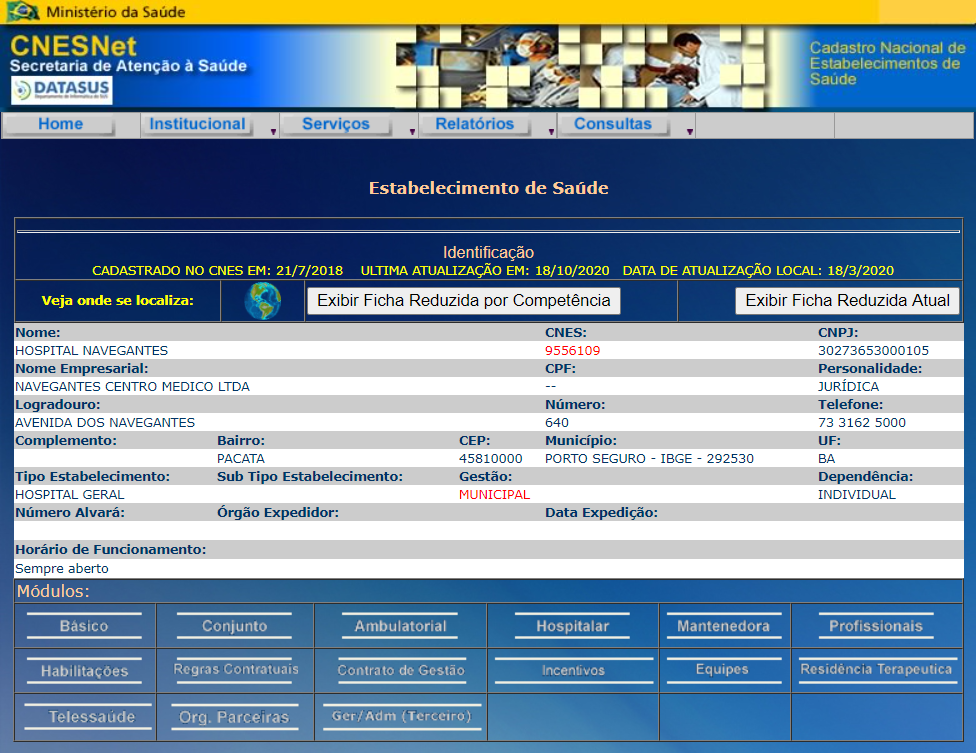Click NAVEGANTES CENTRO MEDICO LTDA text
The width and height of the screenshot is (976, 753).
coord(132,386)
